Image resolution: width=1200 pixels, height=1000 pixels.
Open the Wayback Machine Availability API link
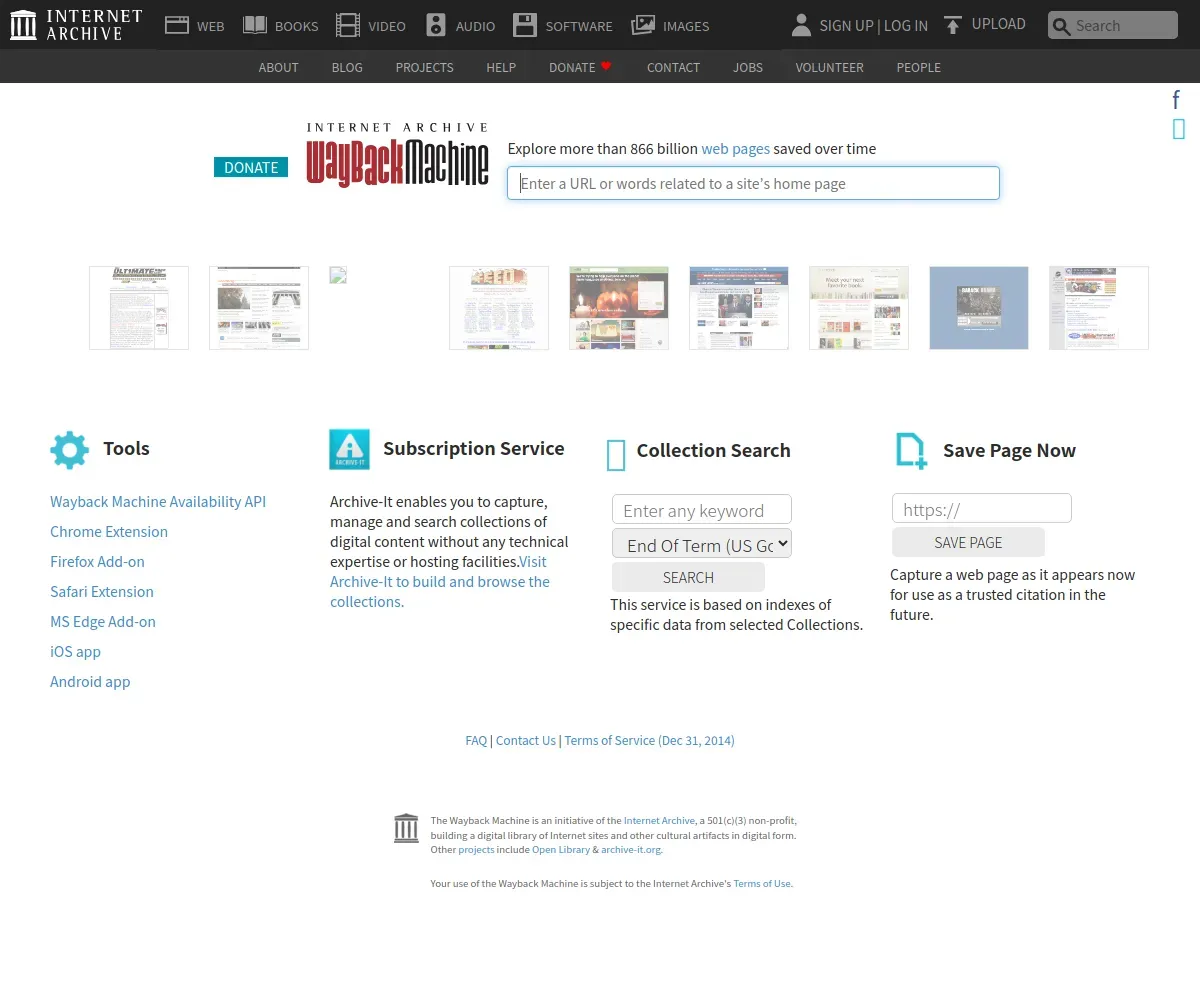coord(158,501)
